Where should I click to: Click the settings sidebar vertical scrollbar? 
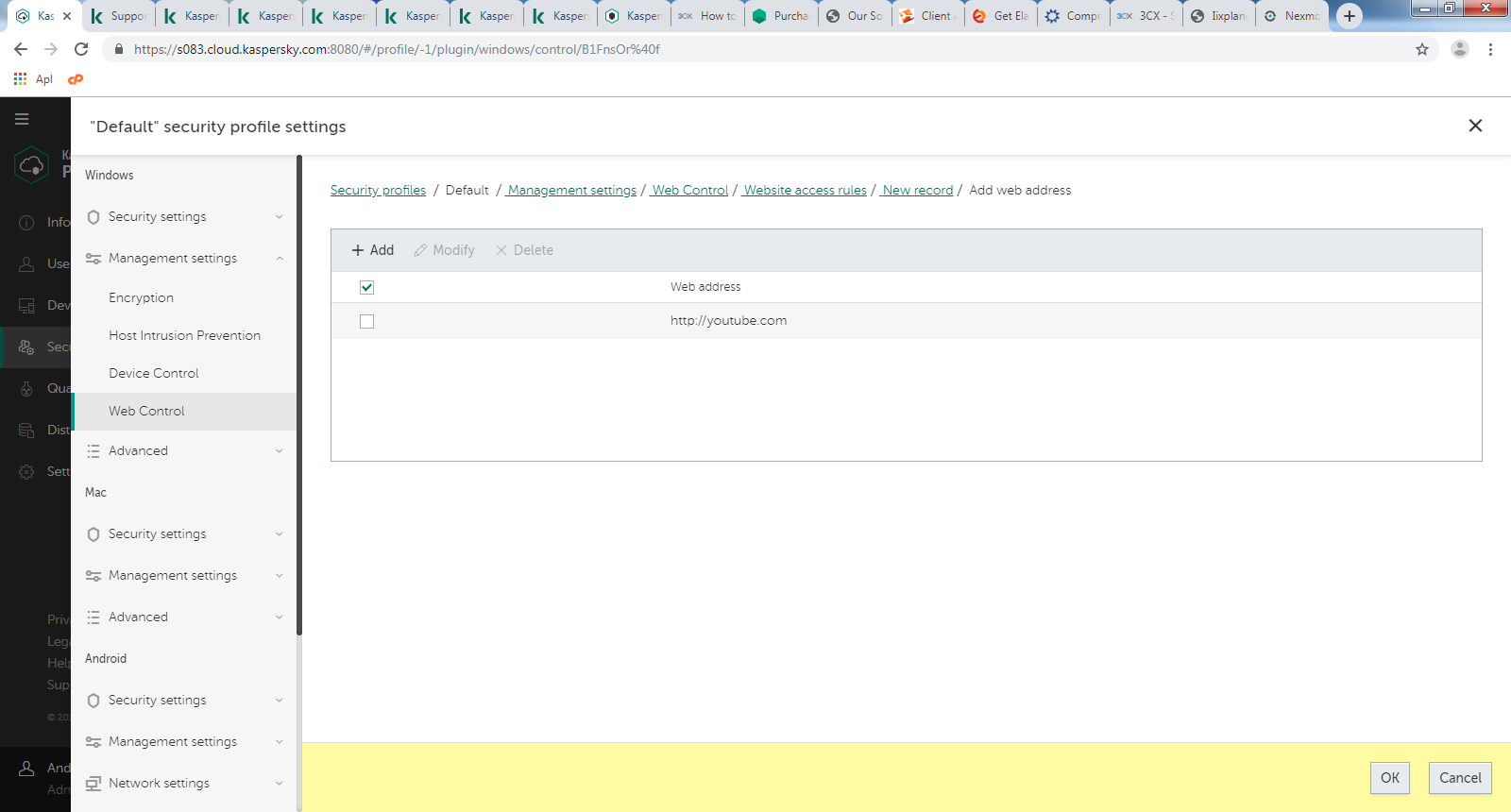299,395
